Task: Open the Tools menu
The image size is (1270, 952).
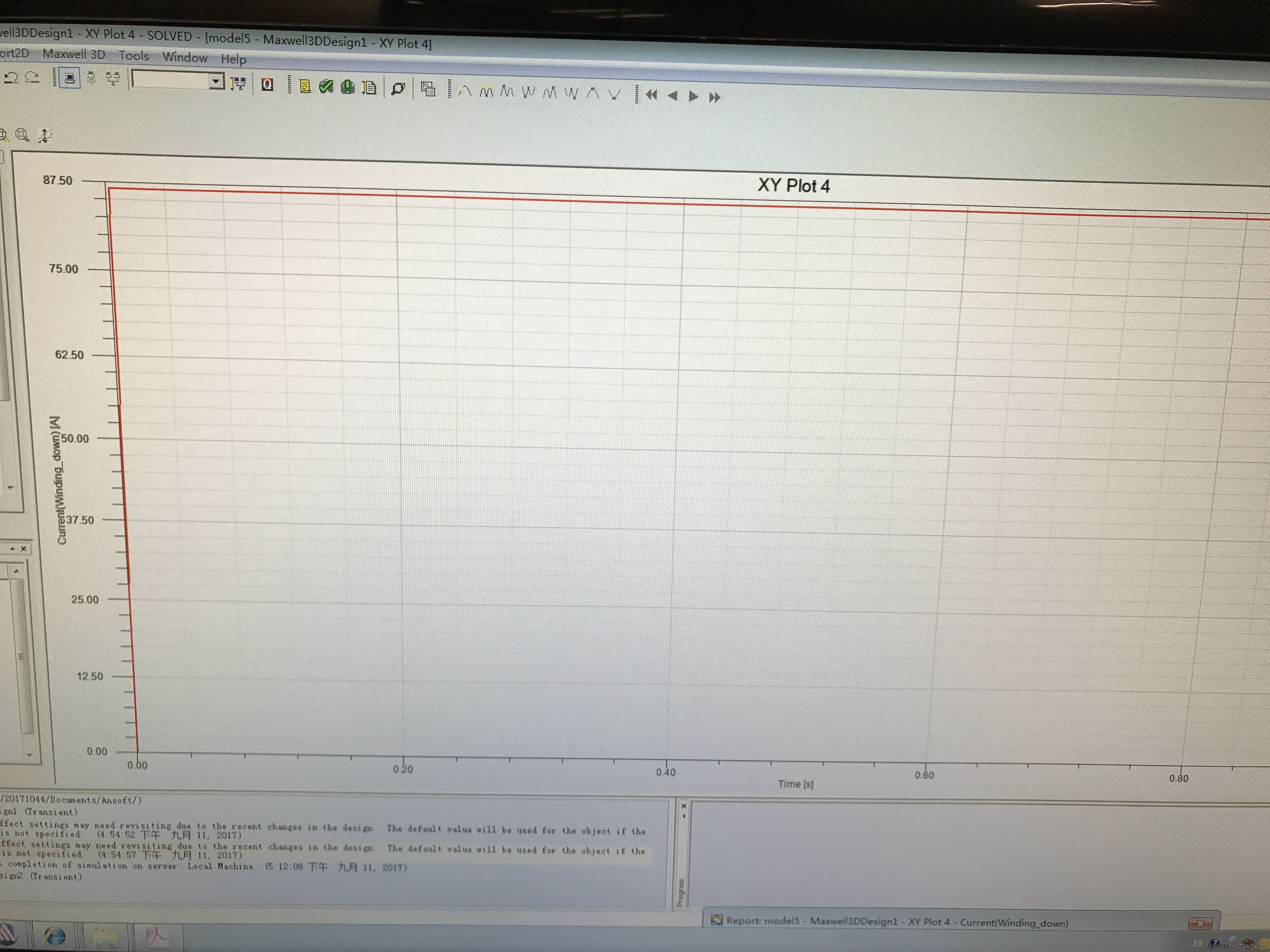Action: (134, 56)
